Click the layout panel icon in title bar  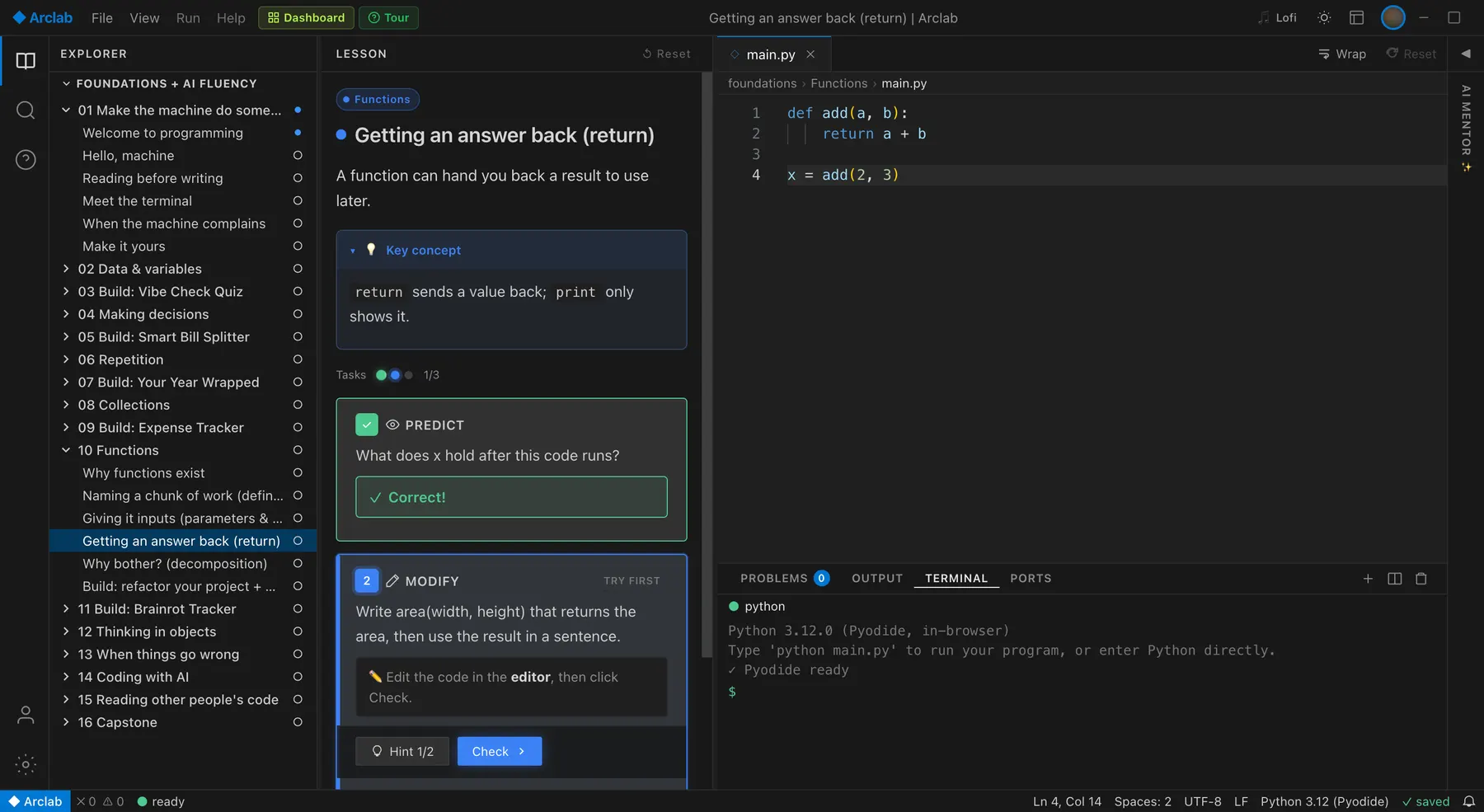pyautogui.click(x=1357, y=17)
